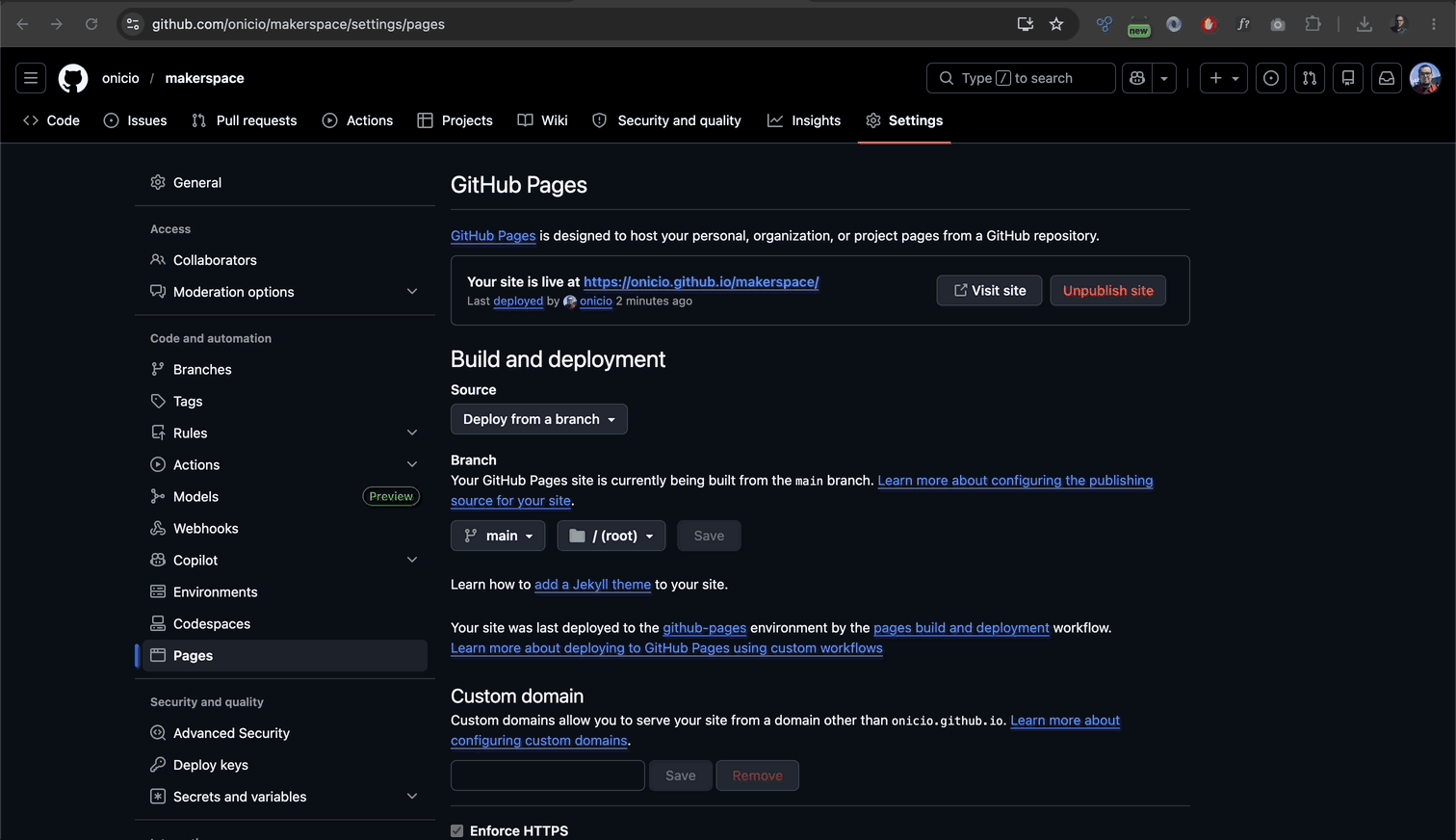Open add a Jekyll theme link
Screen dimensions: 1456x840
coord(592,584)
